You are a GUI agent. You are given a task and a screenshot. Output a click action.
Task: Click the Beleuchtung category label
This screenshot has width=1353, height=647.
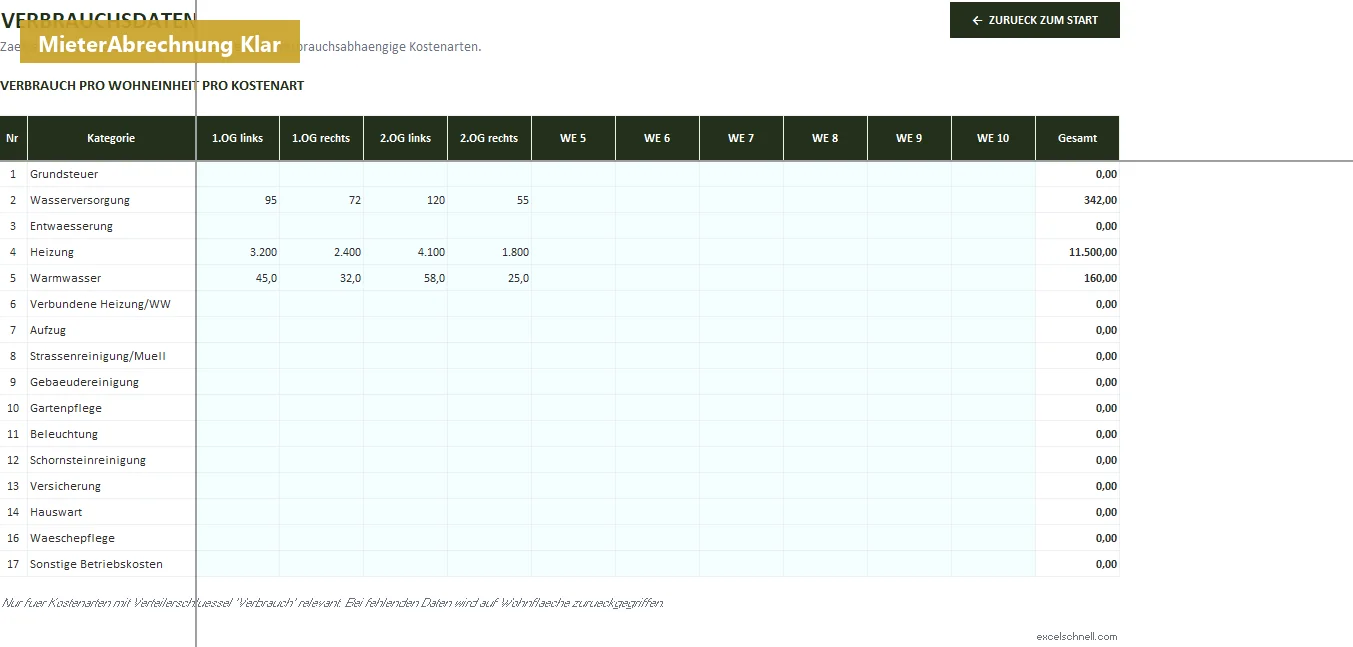point(64,434)
